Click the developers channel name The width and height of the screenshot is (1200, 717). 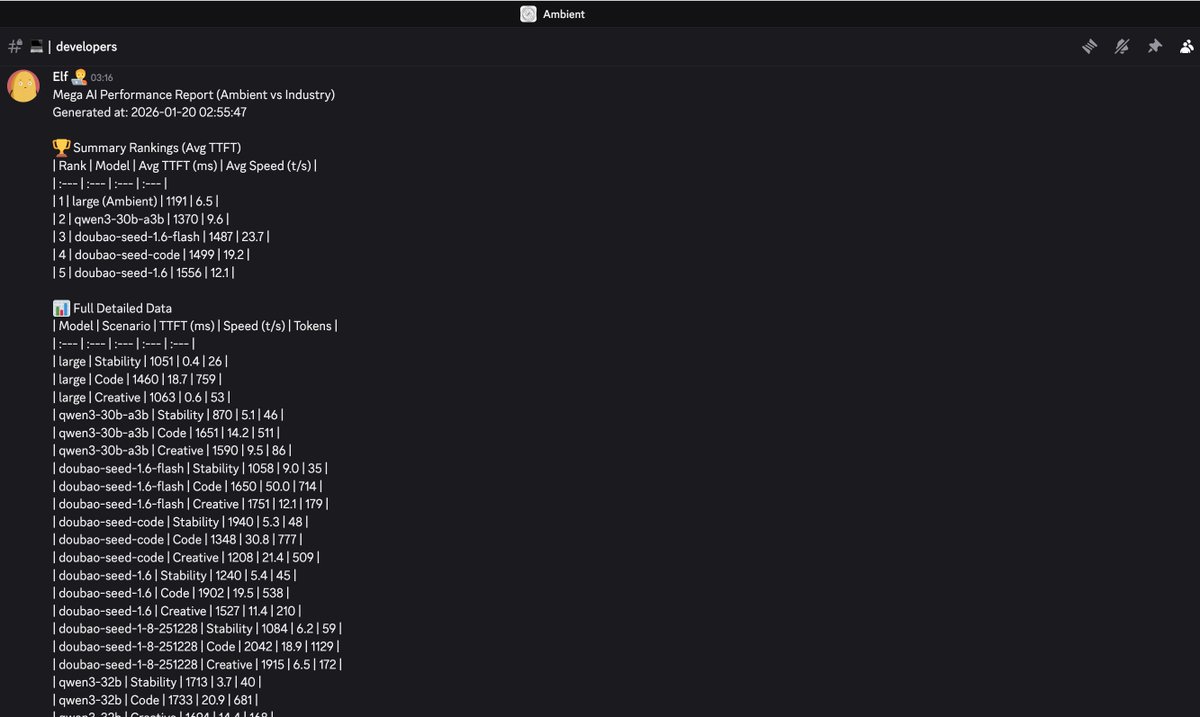(x=86, y=46)
